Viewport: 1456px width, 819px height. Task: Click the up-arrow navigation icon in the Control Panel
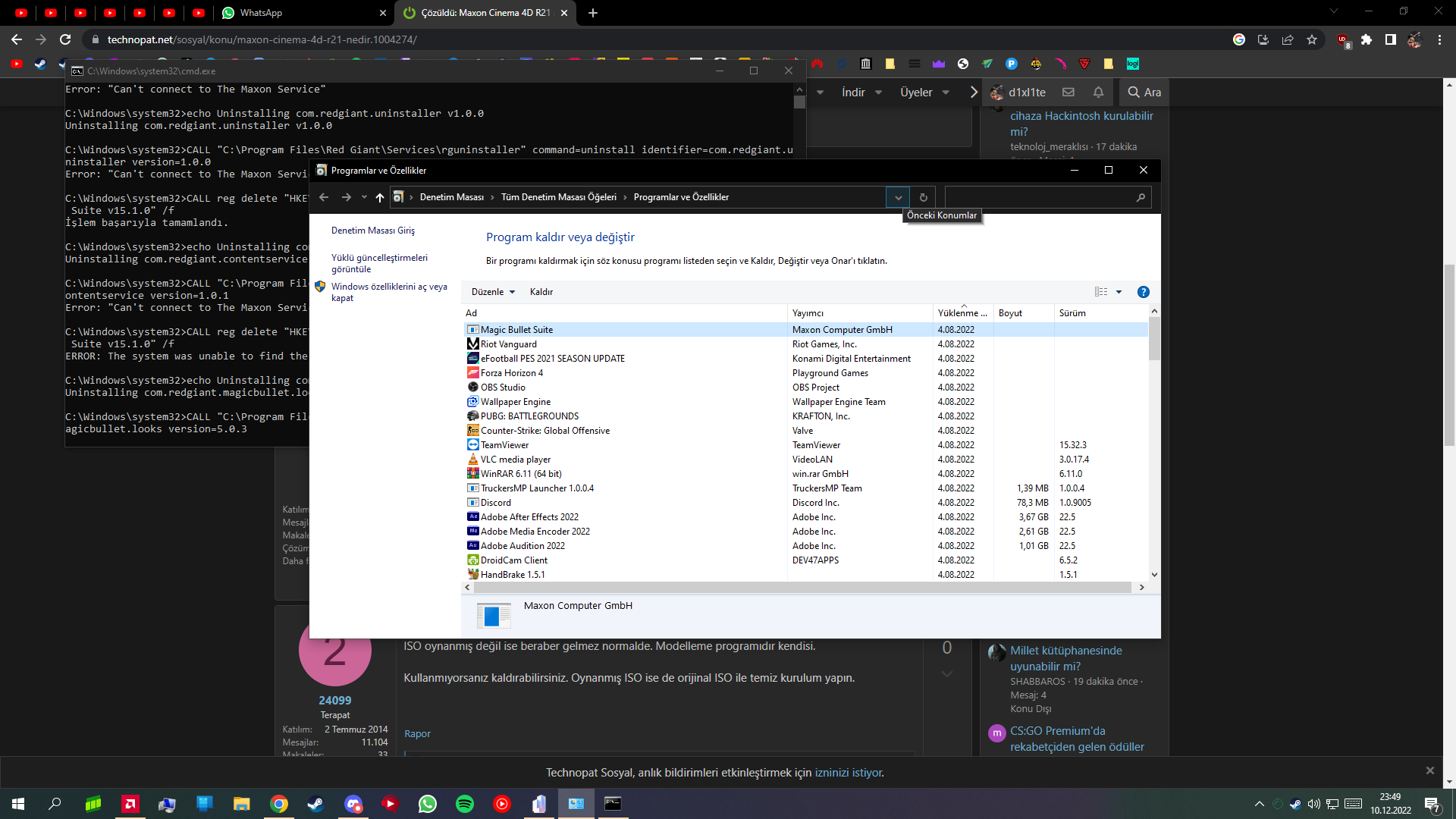[x=379, y=197]
